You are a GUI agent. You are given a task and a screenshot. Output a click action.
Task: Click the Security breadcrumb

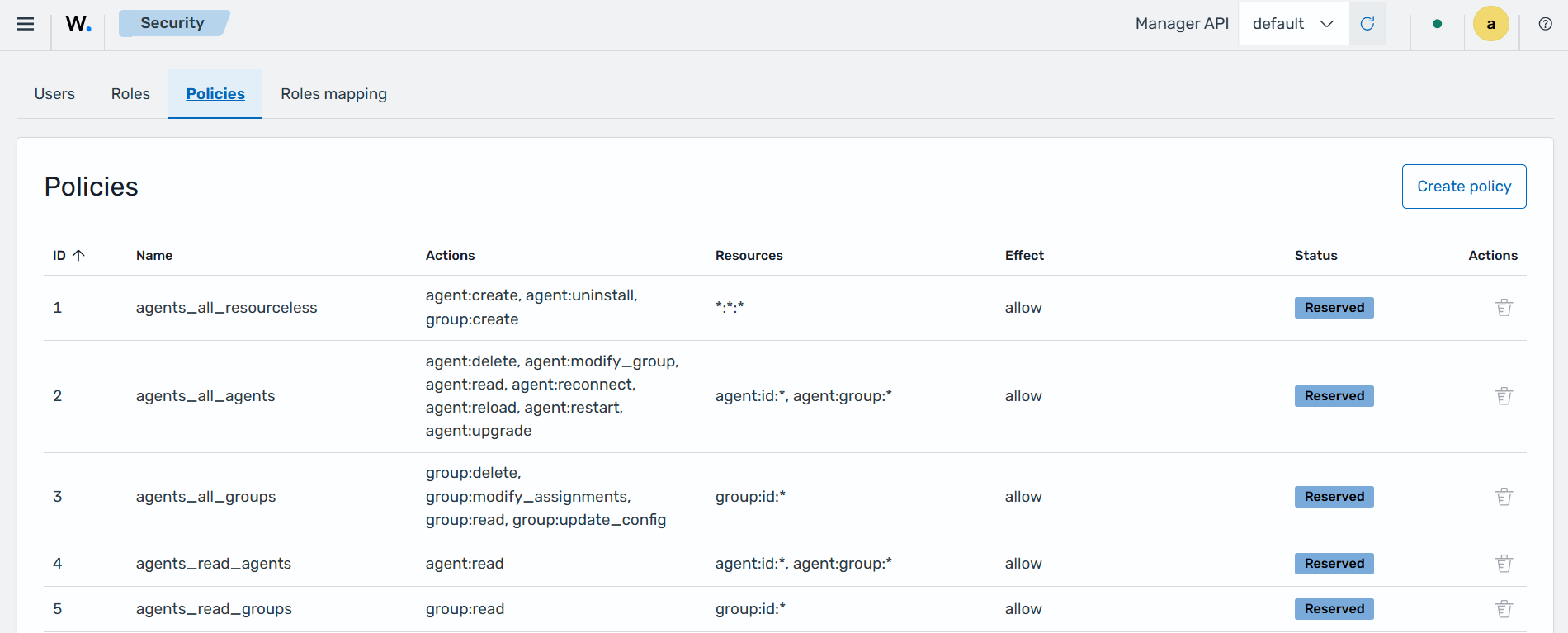[172, 23]
